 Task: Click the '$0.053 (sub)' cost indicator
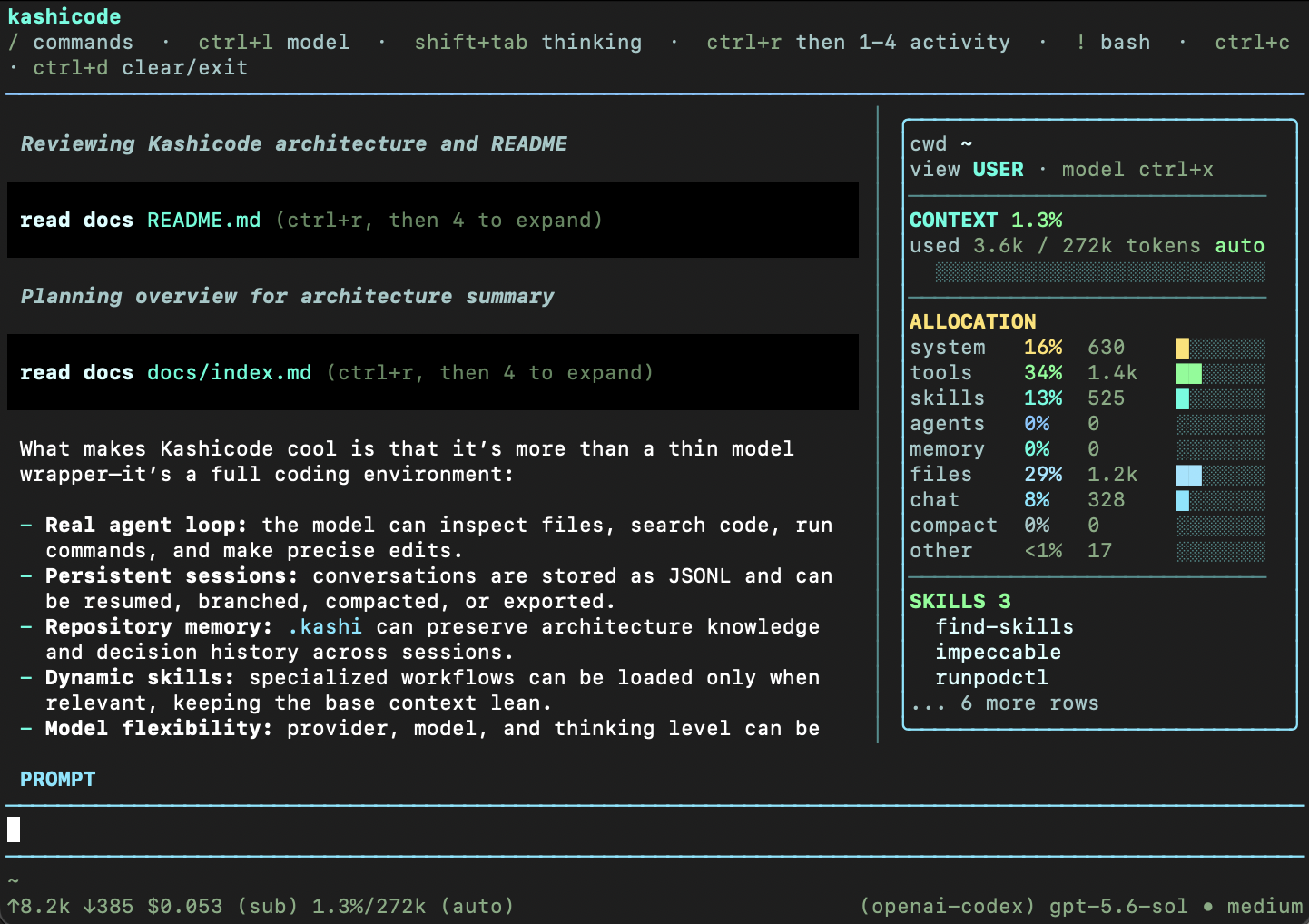coord(222,906)
